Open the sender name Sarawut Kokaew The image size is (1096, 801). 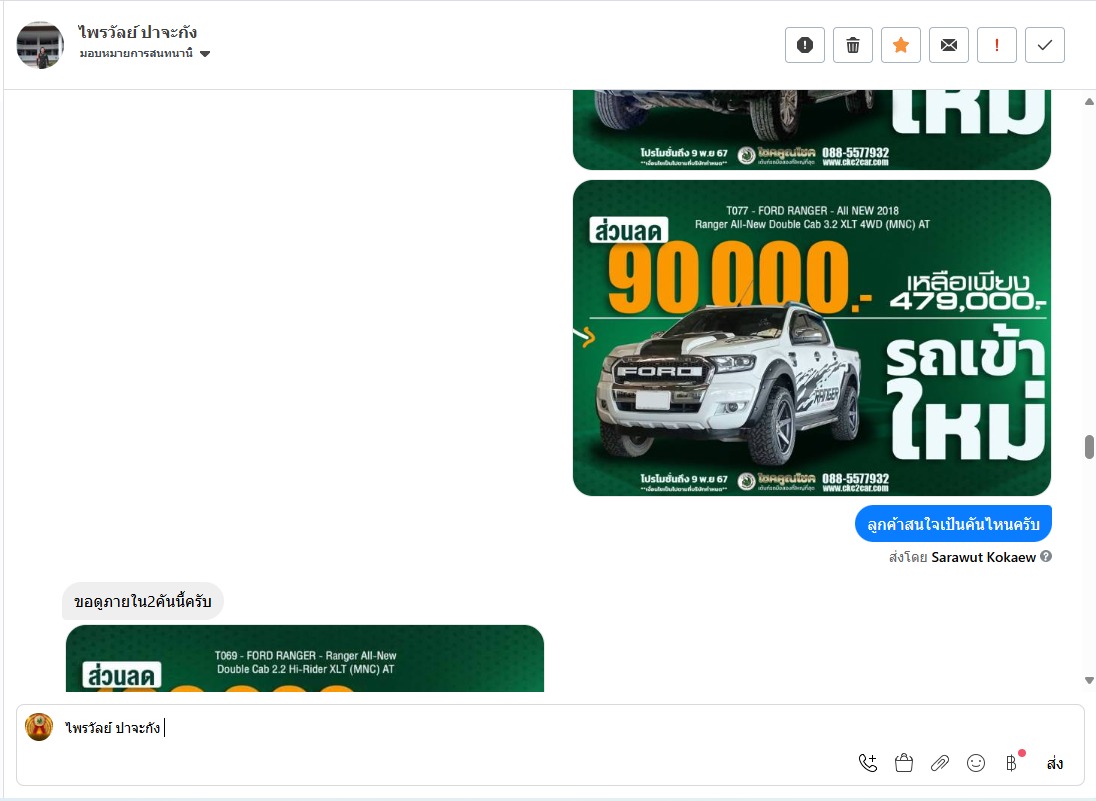pyautogui.click(x=983, y=557)
